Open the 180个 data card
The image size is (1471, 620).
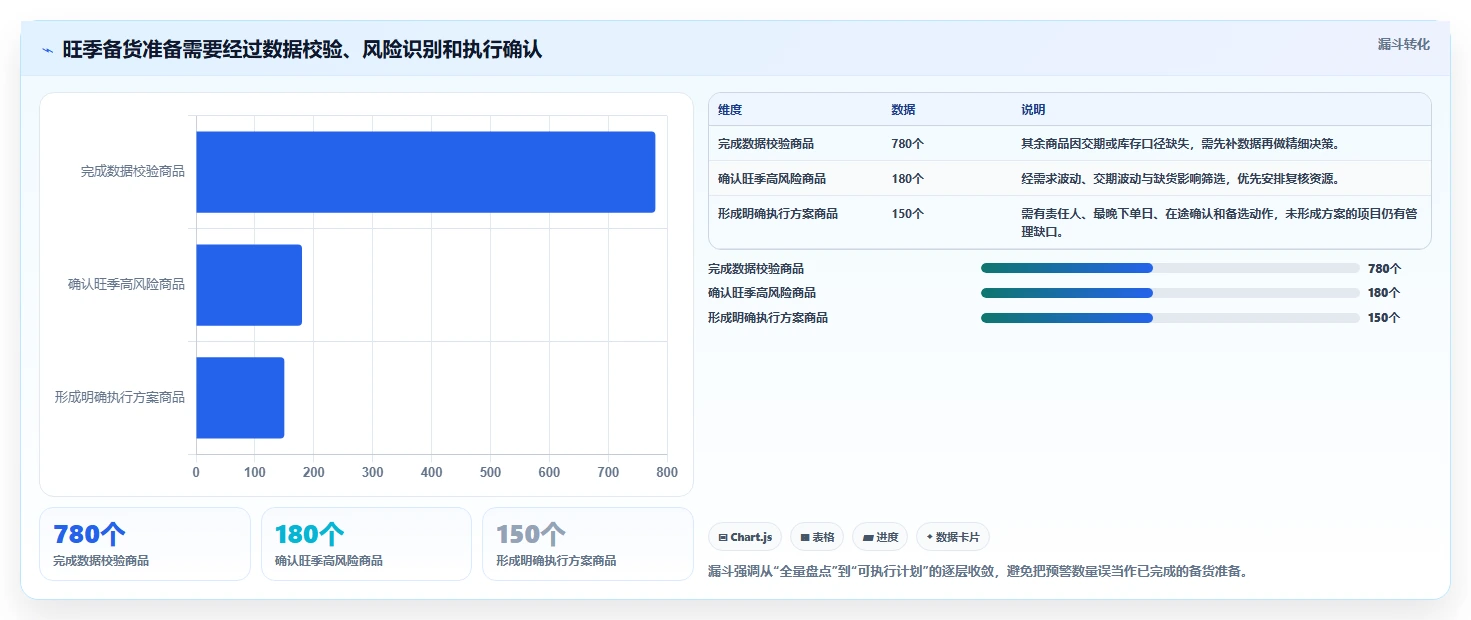pos(366,544)
